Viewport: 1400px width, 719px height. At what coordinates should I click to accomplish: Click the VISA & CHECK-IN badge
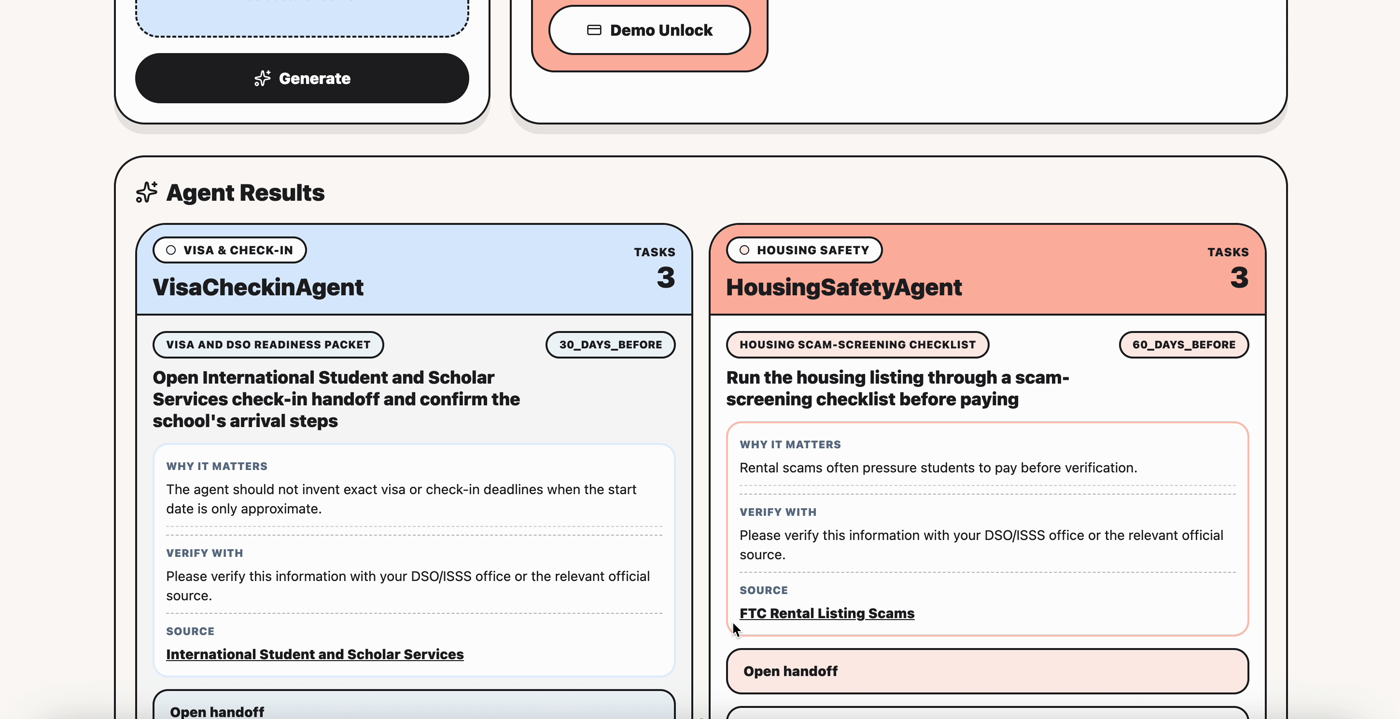tap(230, 250)
